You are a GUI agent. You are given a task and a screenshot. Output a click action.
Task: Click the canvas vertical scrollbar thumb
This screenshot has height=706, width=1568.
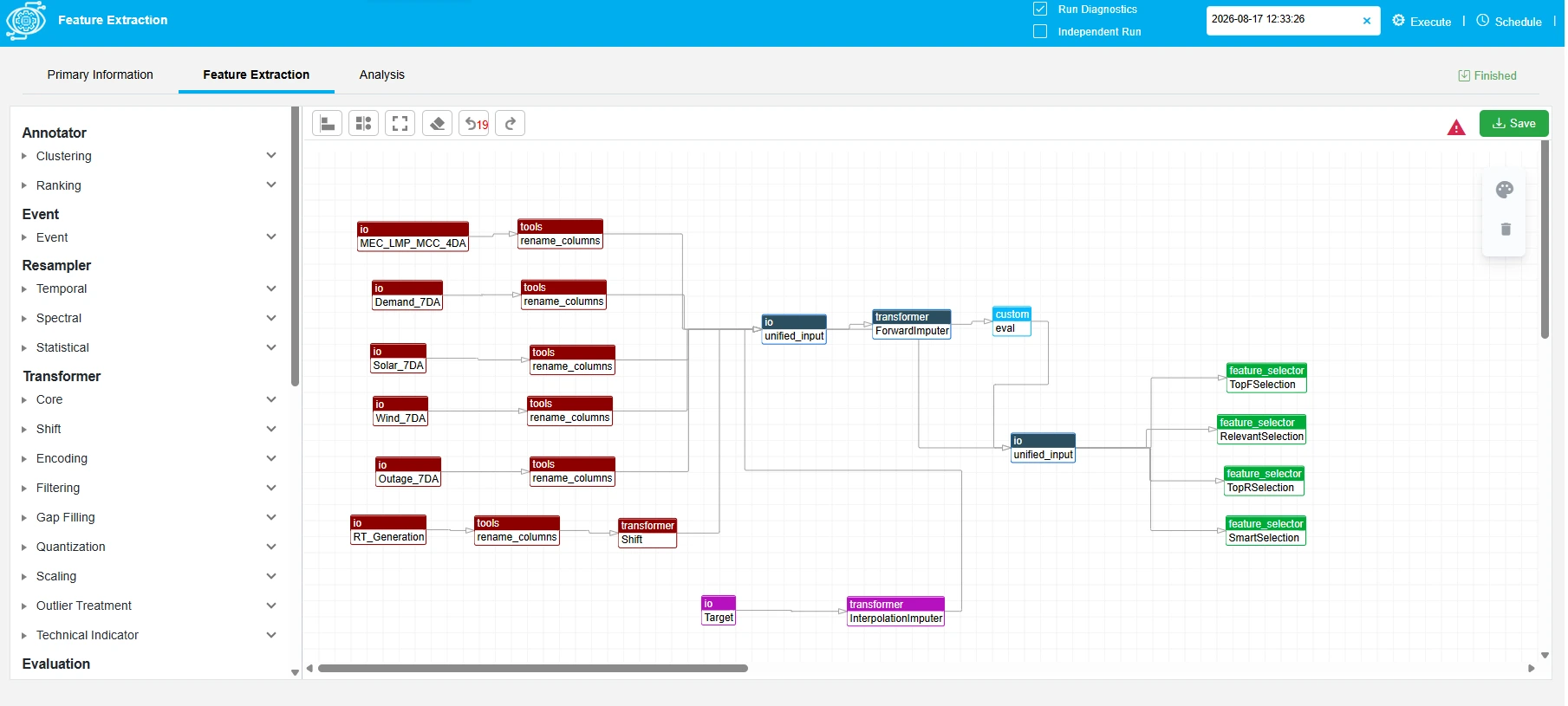[1545, 239]
